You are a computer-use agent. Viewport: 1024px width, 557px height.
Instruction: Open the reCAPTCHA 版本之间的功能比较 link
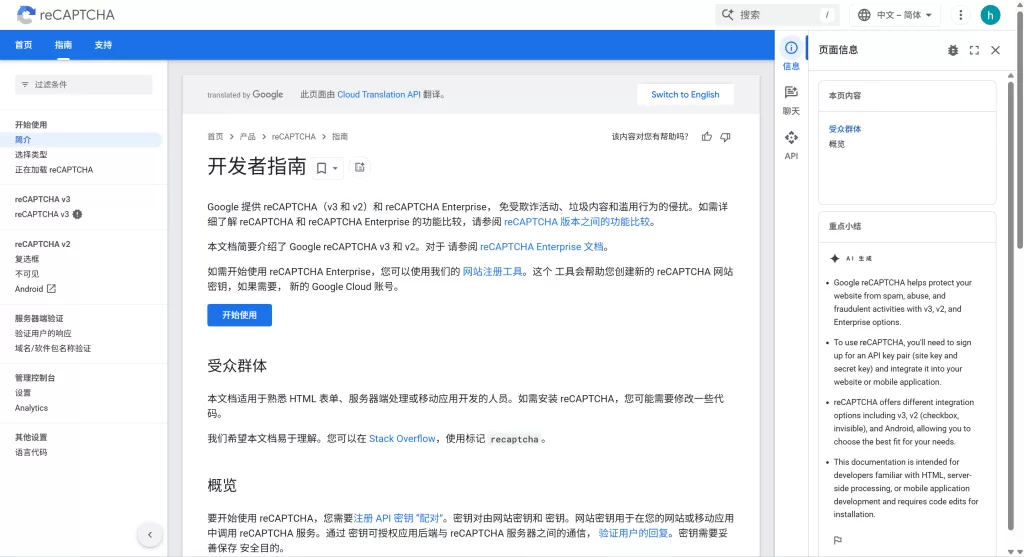[x=577, y=222]
